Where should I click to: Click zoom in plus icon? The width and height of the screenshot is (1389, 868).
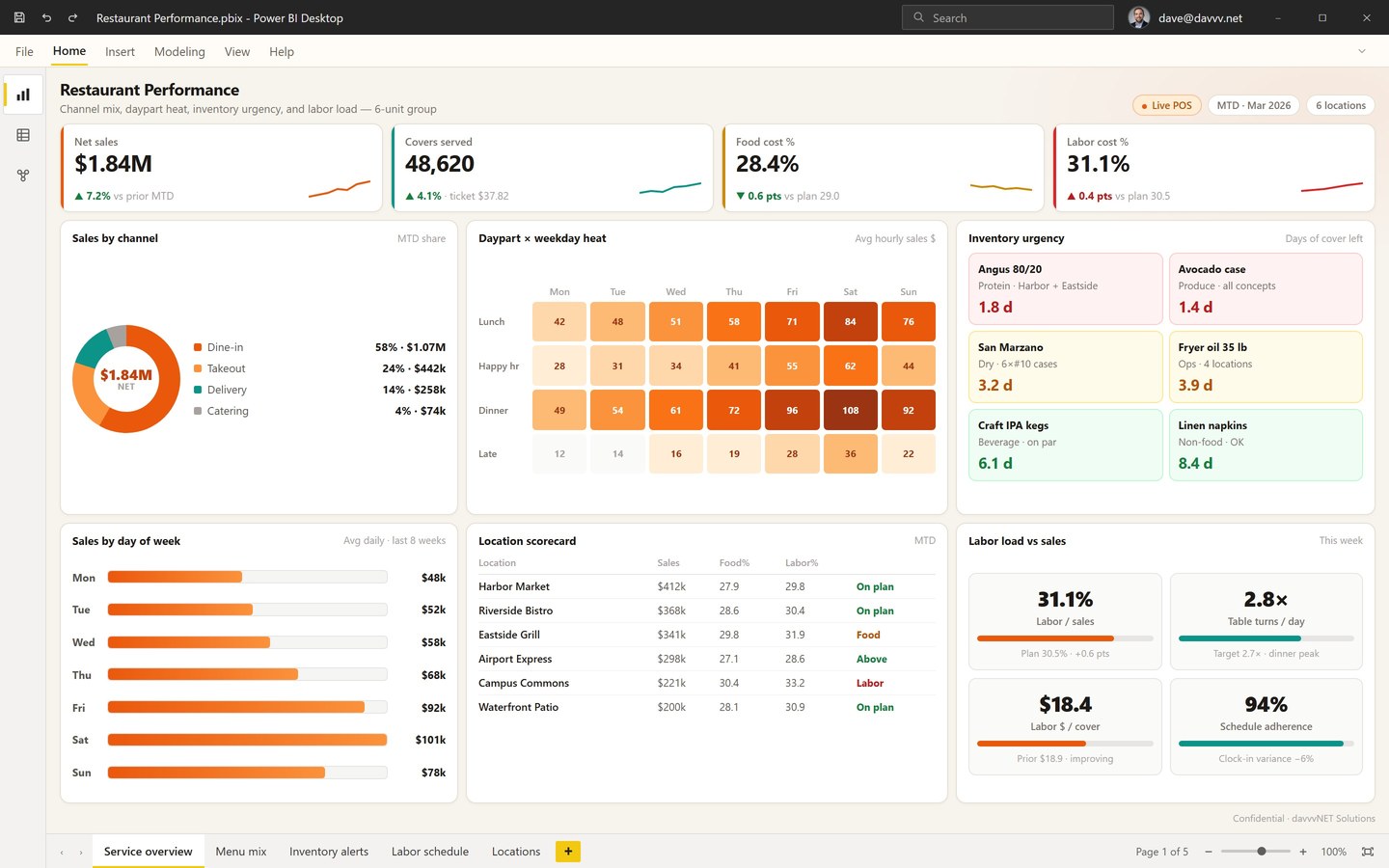pyautogui.click(x=1303, y=852)
